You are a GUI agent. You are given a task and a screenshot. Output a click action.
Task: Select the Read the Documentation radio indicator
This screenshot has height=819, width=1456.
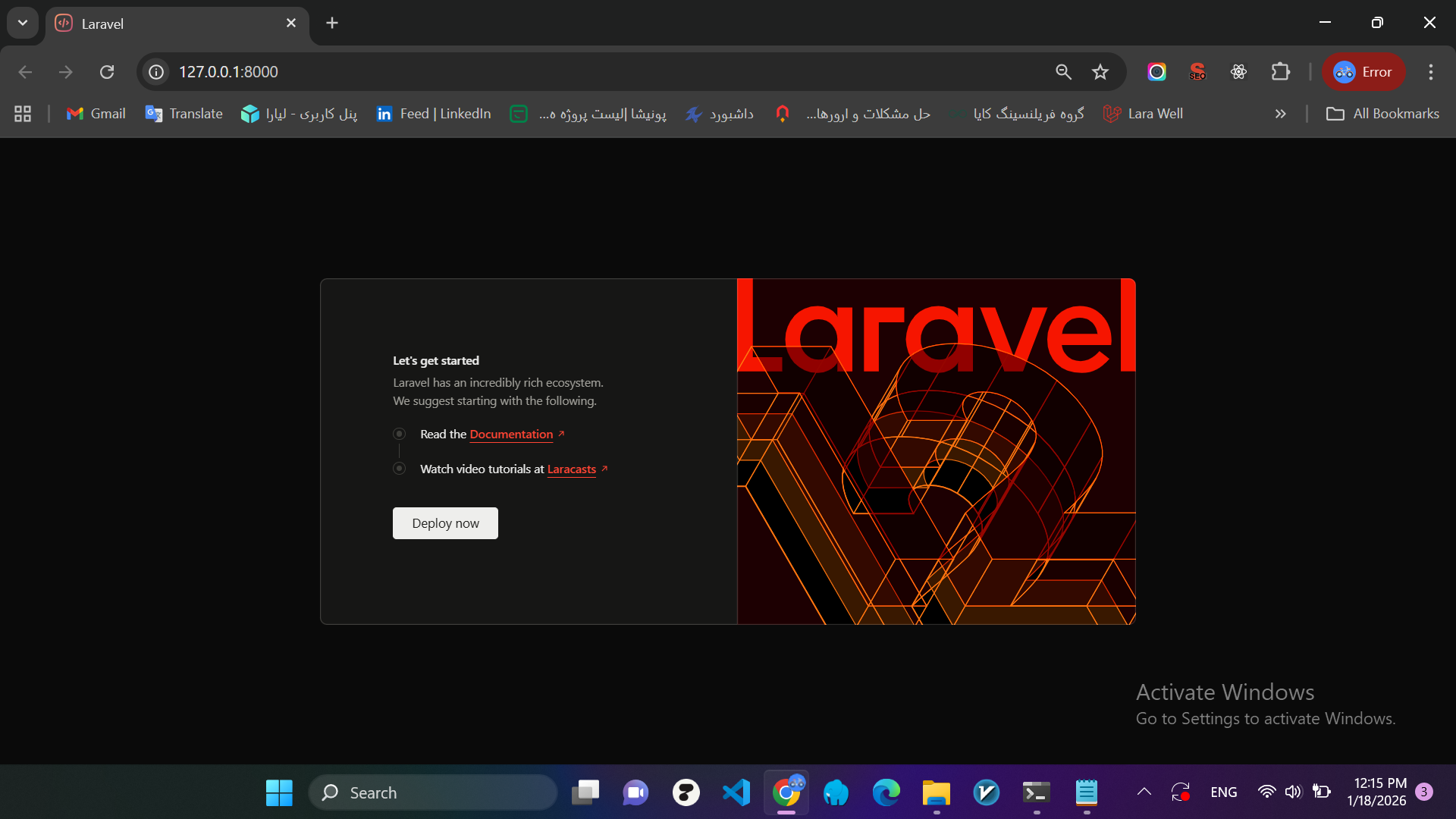pos(399,434)
